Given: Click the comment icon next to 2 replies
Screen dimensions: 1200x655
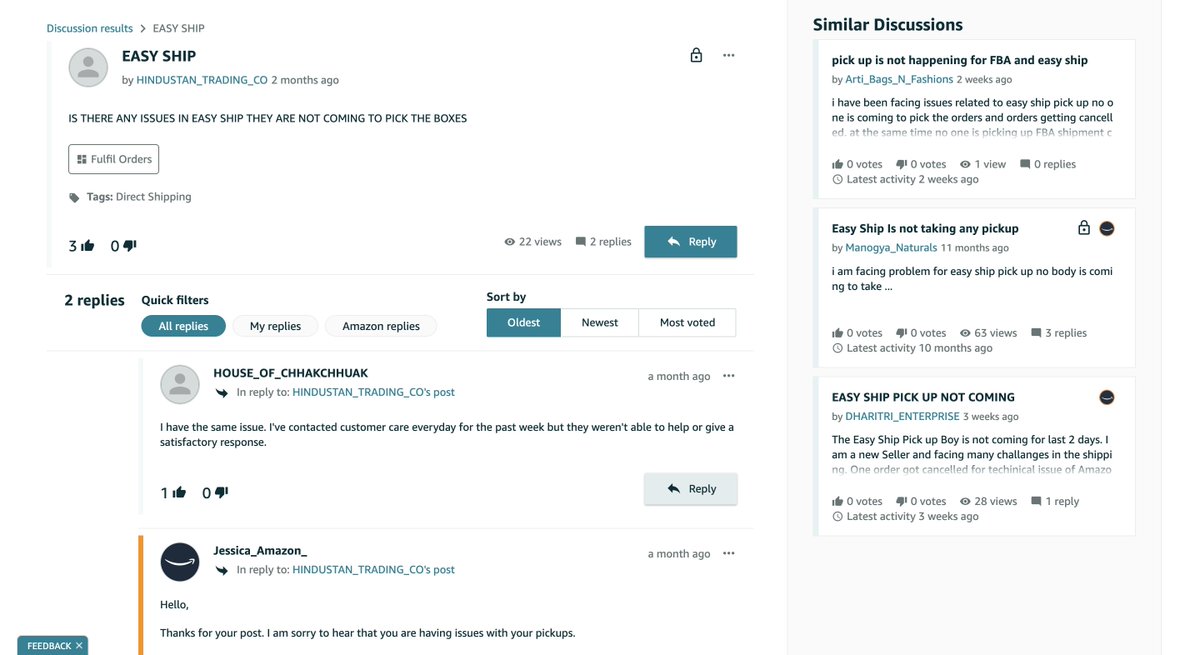Looking at the screenshot, I should point(581,242).
